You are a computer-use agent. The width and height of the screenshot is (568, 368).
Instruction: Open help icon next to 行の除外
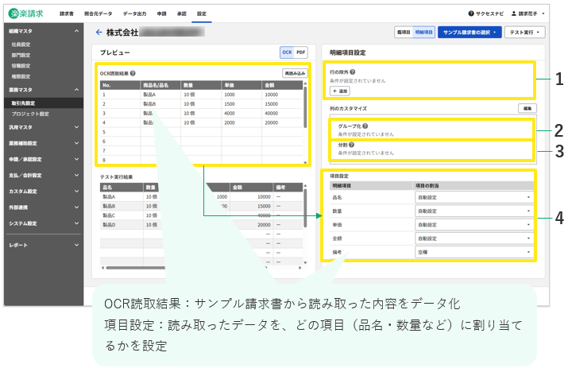point(352,72)
